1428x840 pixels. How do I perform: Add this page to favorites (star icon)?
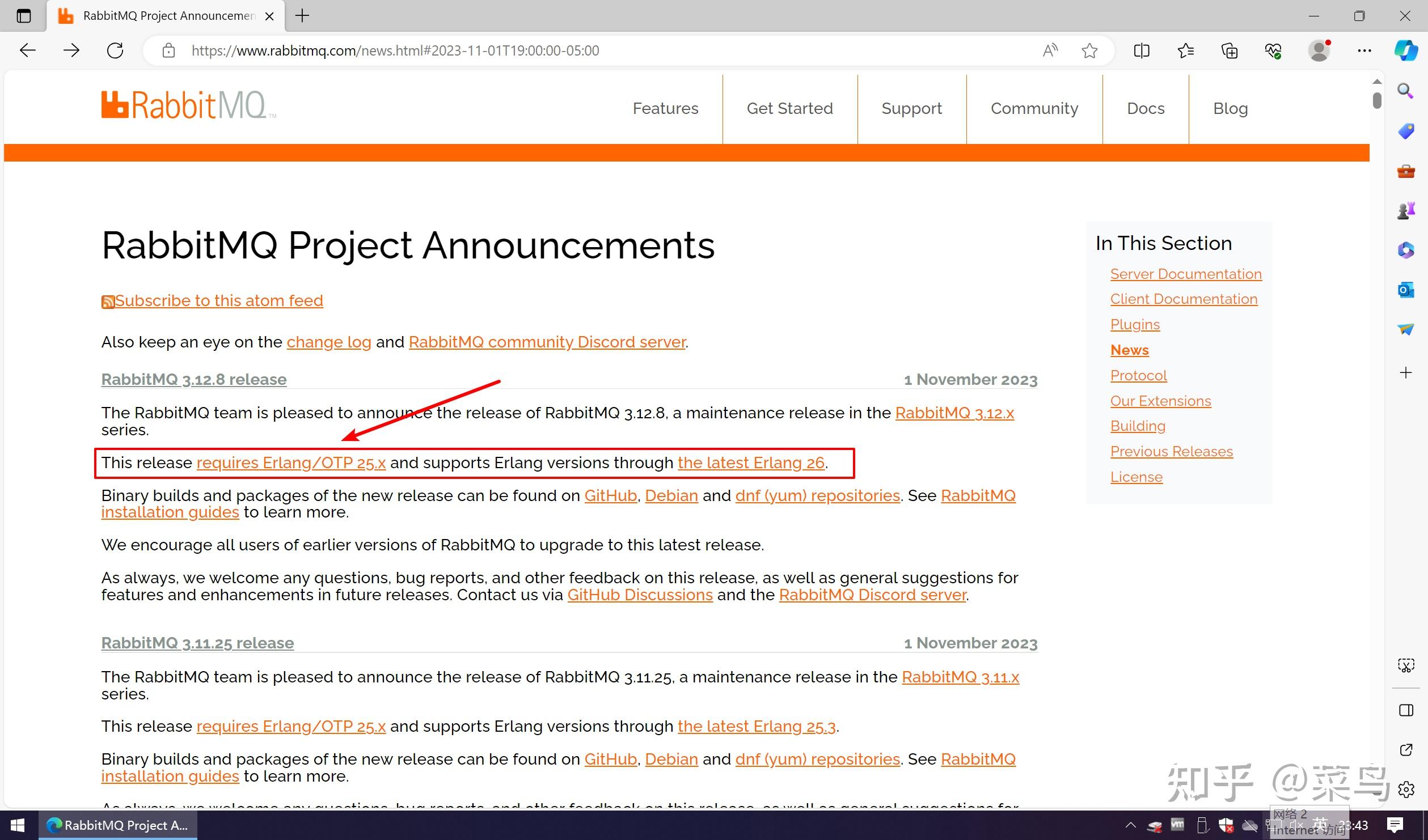(1089, 50)
